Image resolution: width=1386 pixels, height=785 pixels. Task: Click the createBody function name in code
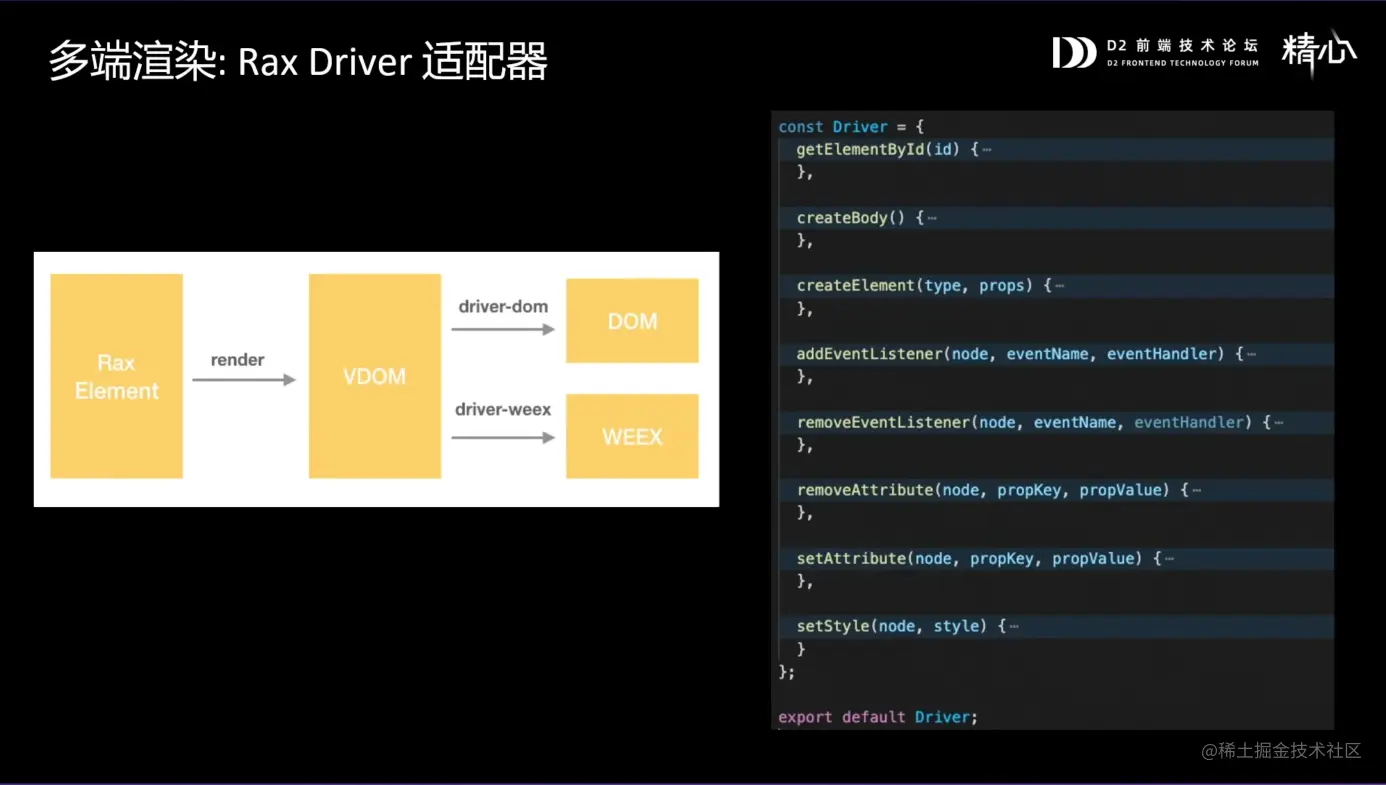(842, 218)
